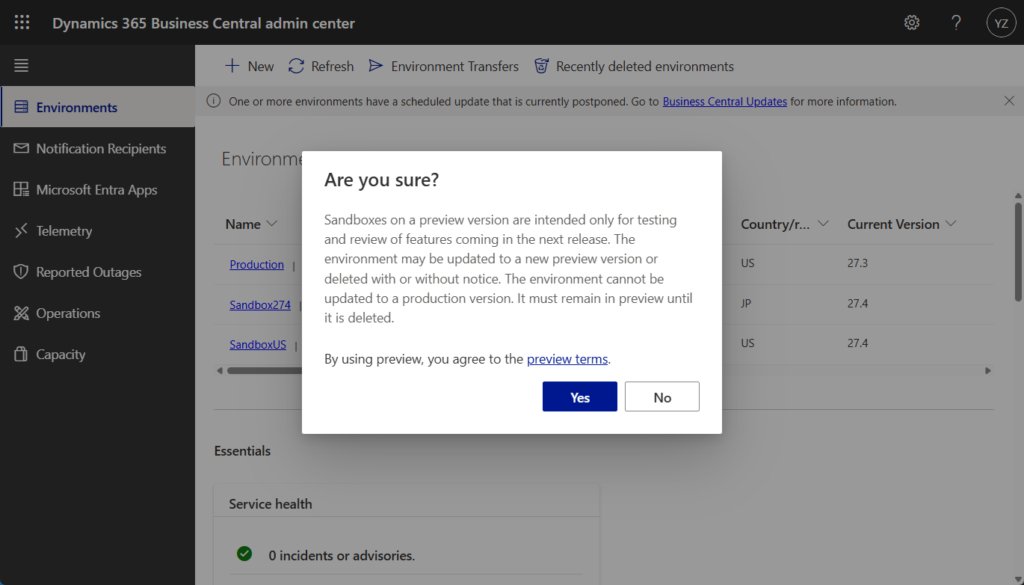Click the New environment plus icon
Viewport: 1024px width, 585px height.
pos(232,66)
